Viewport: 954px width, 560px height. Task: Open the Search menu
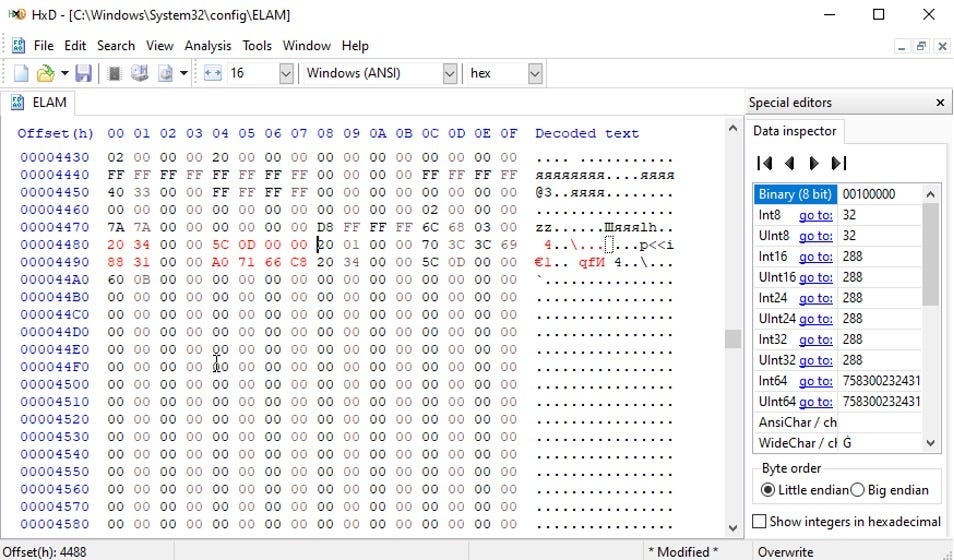click(x=116, y=46)
